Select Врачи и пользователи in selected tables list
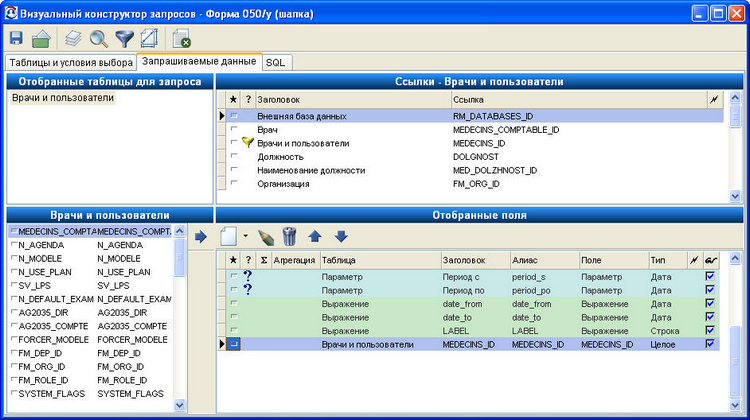 point(63,98)
